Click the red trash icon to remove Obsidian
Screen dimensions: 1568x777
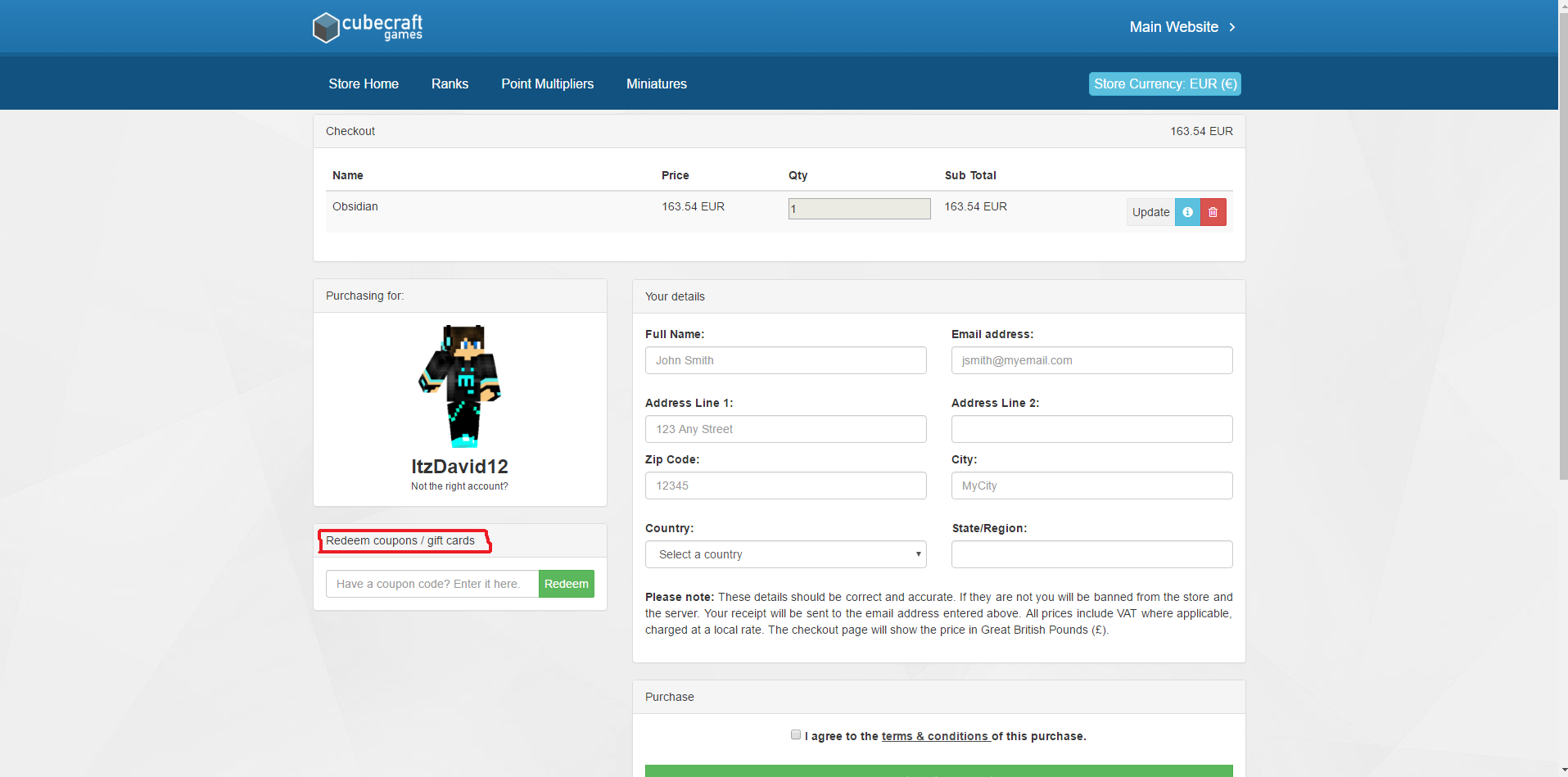tap(1213, 212)
